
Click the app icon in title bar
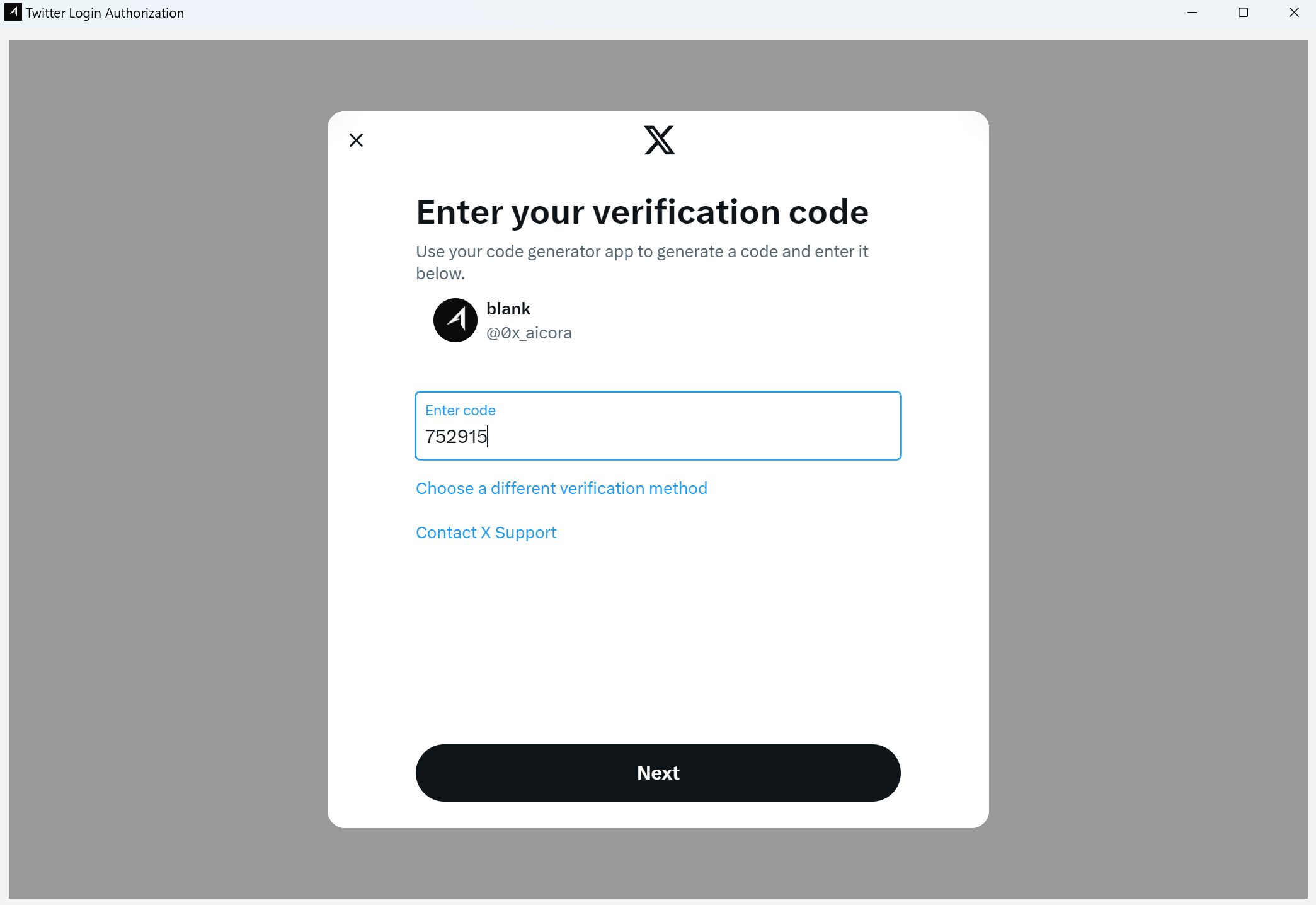pos(13,13)
